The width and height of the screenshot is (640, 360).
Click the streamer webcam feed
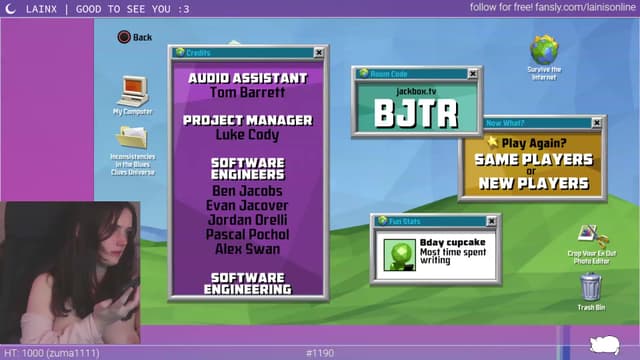point(70,272)
